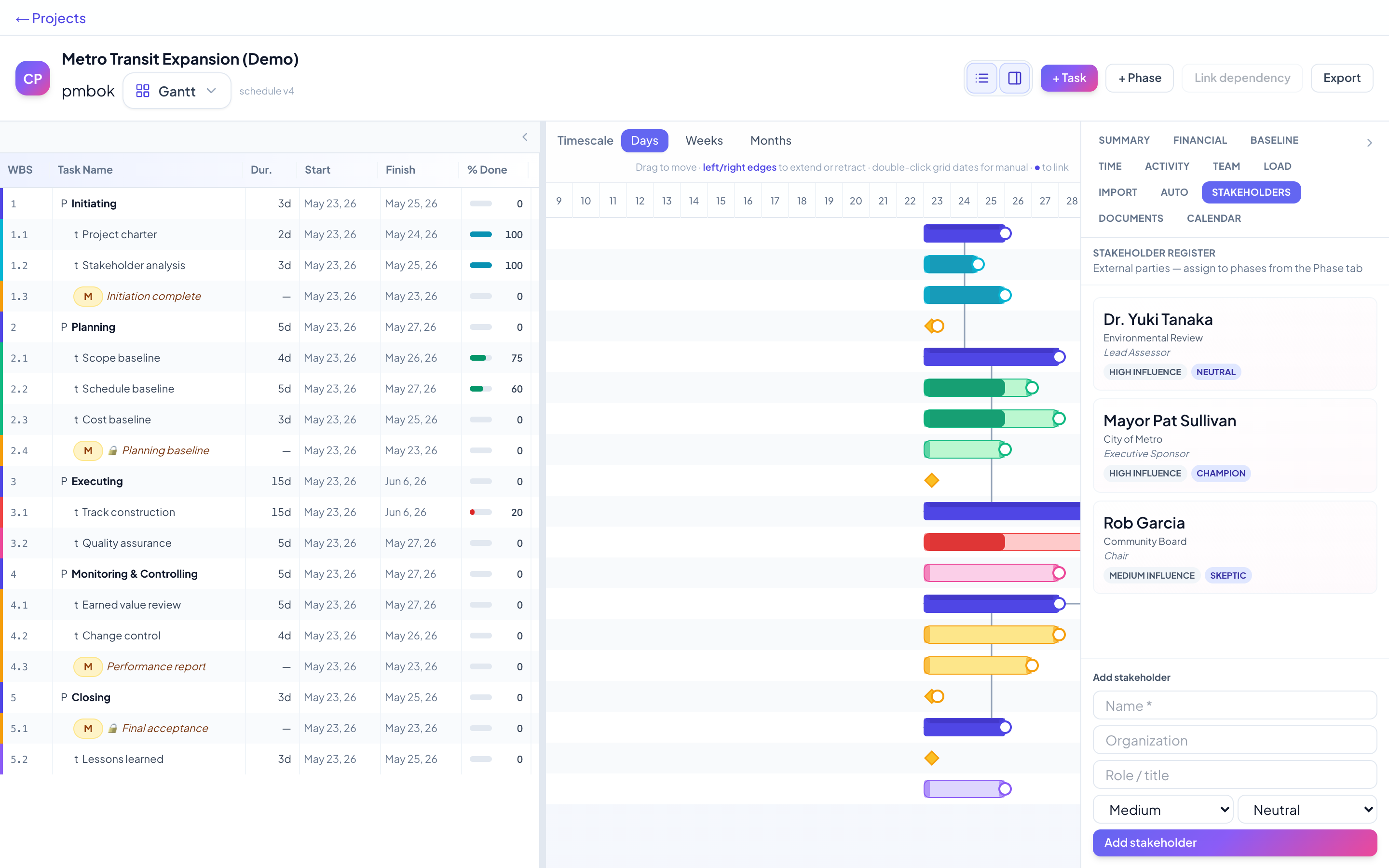Click the Project charter progress bar
Screen dimensions: 1389x868
click(480, 234)
